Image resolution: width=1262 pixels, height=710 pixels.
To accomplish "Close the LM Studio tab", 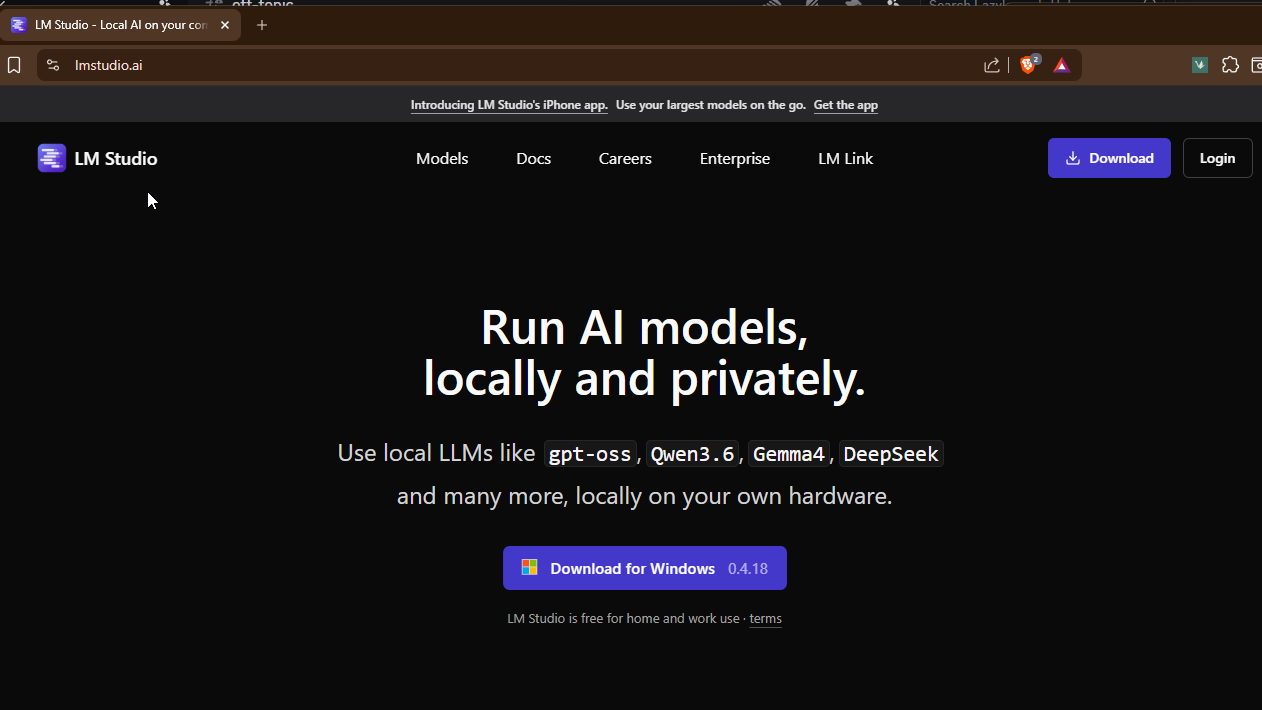I will (225, 25).
